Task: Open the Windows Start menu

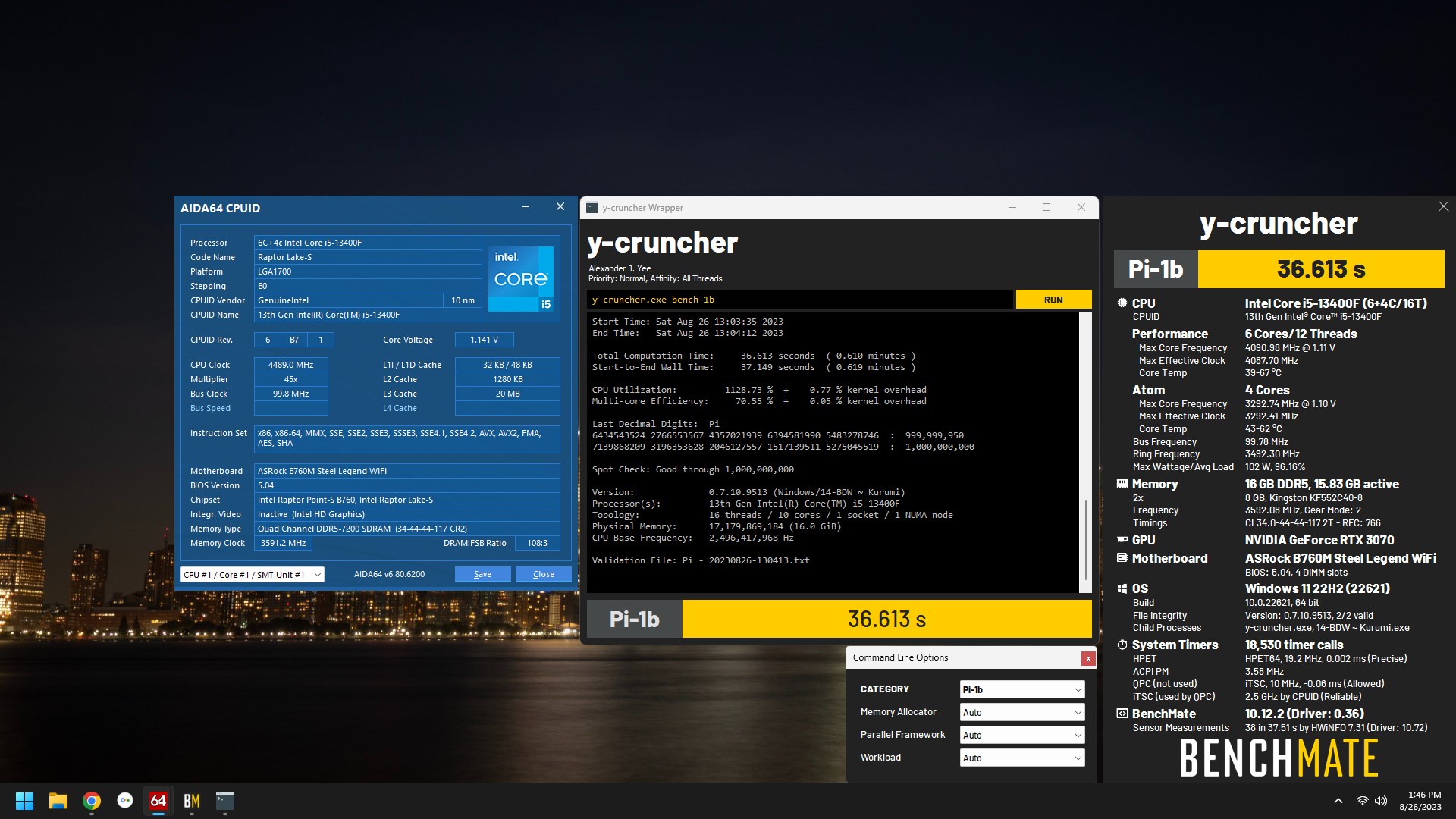Action: [x=24, y=801]
